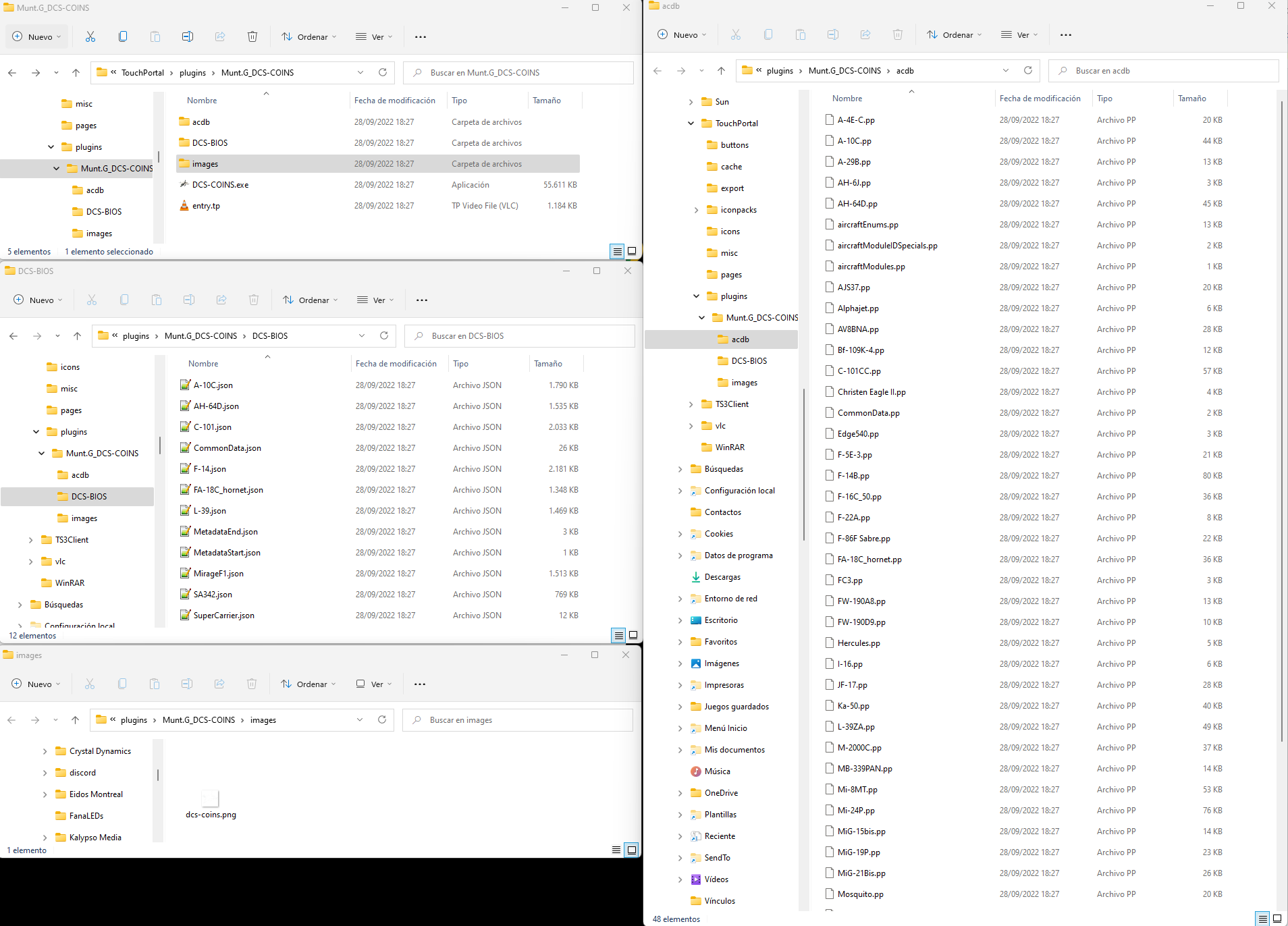Click the Nuevo button in Munt.G_DCS-COINS window
The image size is (1288, 926).
click(36, 37)
